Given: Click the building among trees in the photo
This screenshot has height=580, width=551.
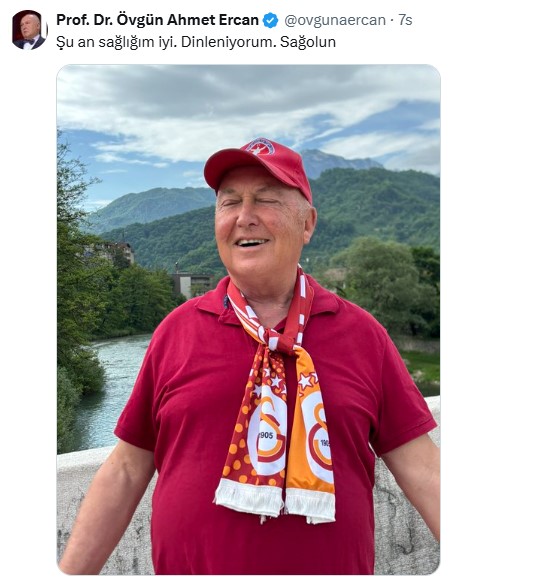Looking at the screenshot, I should (x=192, y=285).
